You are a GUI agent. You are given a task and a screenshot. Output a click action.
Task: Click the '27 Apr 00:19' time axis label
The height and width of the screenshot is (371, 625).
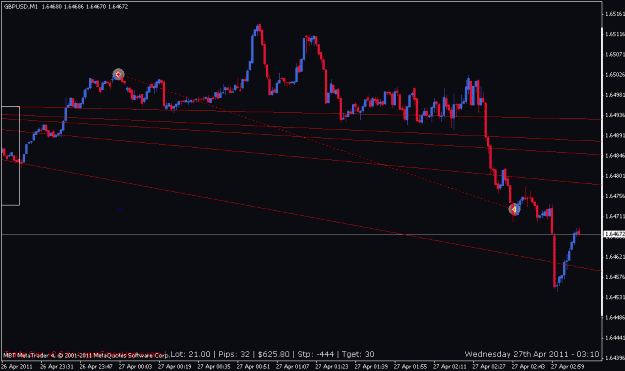pyautogui.click(x=175, y=366)
